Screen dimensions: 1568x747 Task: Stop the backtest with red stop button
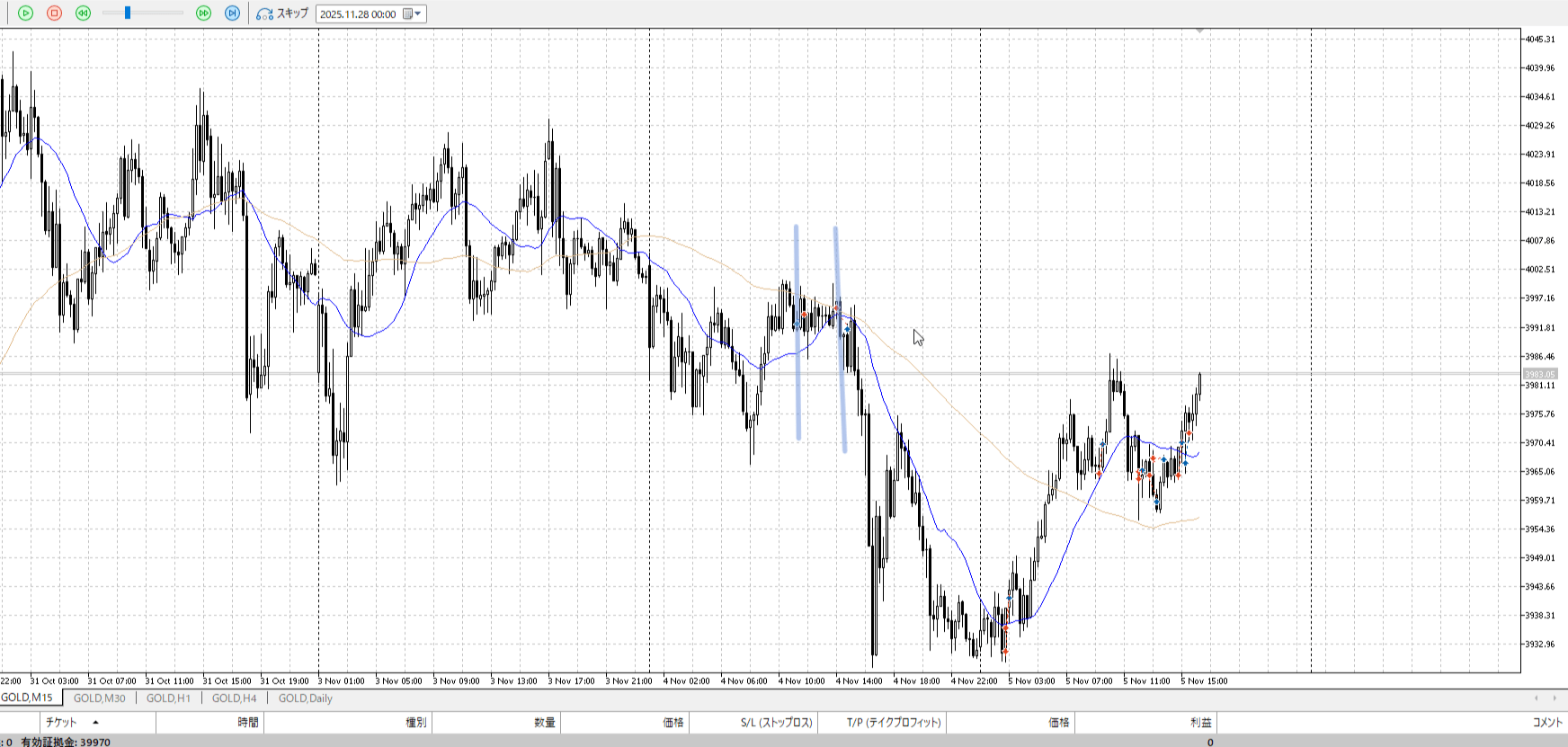point(55,13)
